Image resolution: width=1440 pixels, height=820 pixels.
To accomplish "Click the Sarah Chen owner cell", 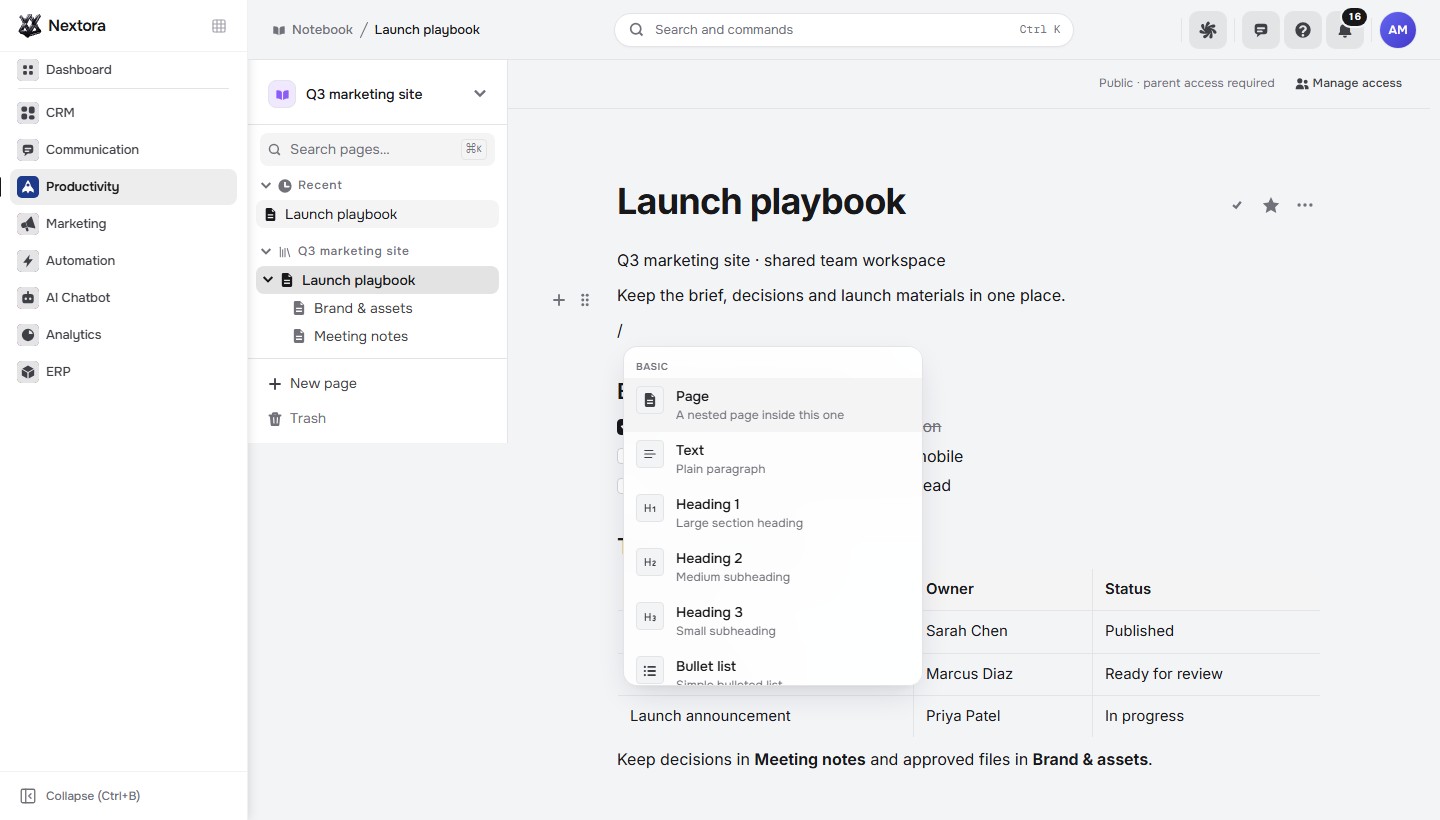I will [x=1003, y=631].
